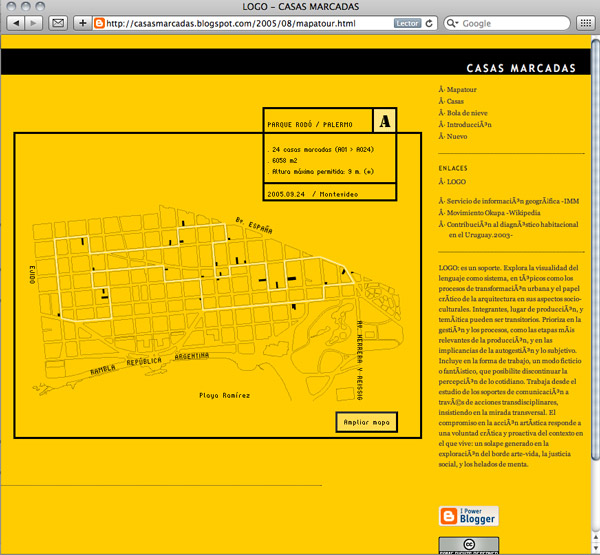Open the Nuevo link
Image resolution: width=600 pixels, height=555 pixels.
point(457,136)
